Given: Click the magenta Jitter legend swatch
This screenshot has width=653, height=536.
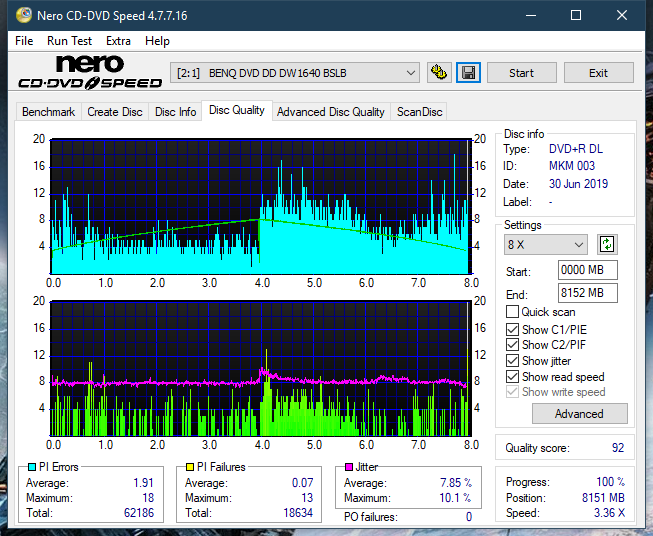Looking at the screenshot, I should (x=349, y=467).
